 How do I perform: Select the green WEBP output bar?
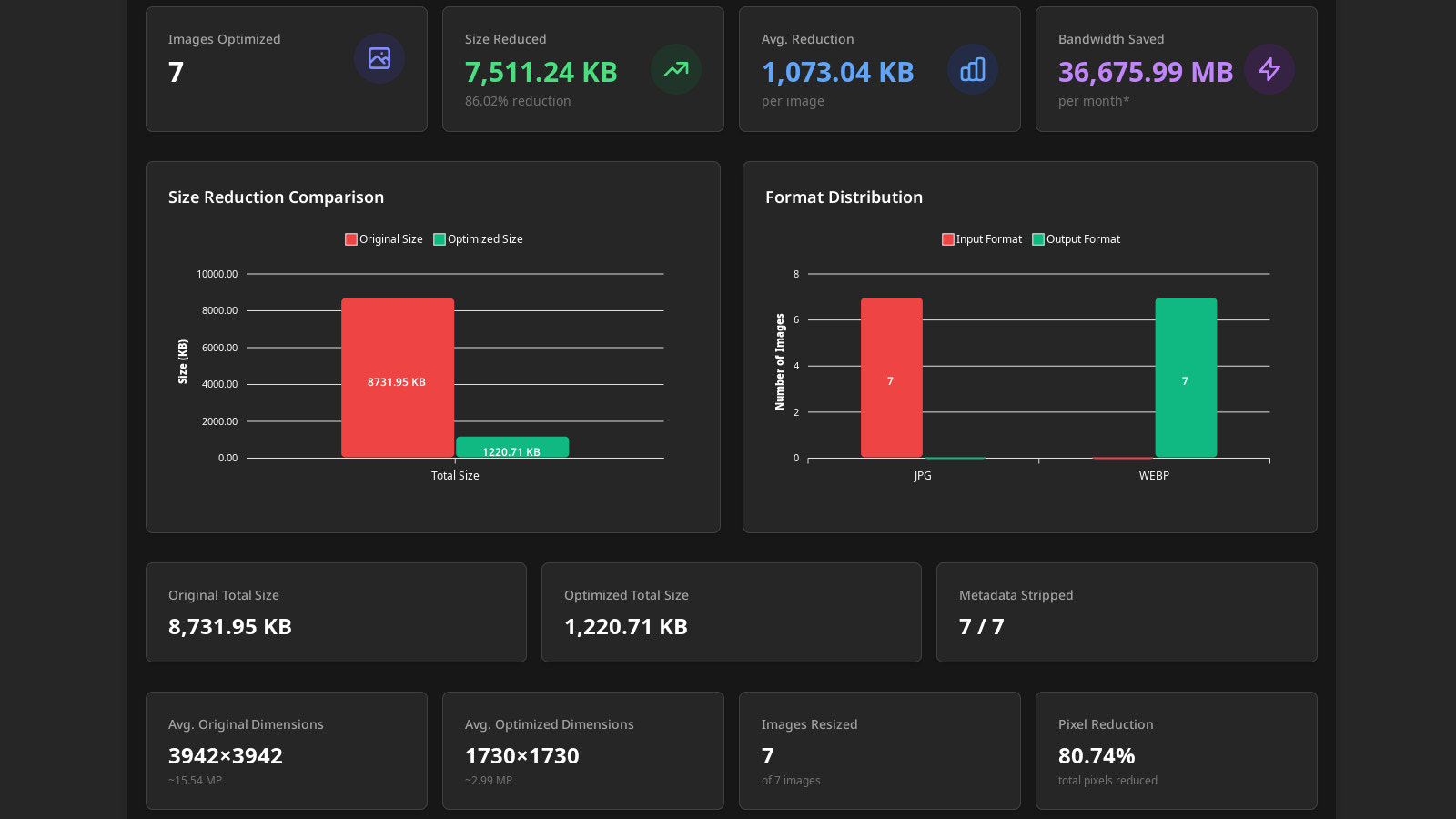pyautogui.click(x=1186, y=378)
